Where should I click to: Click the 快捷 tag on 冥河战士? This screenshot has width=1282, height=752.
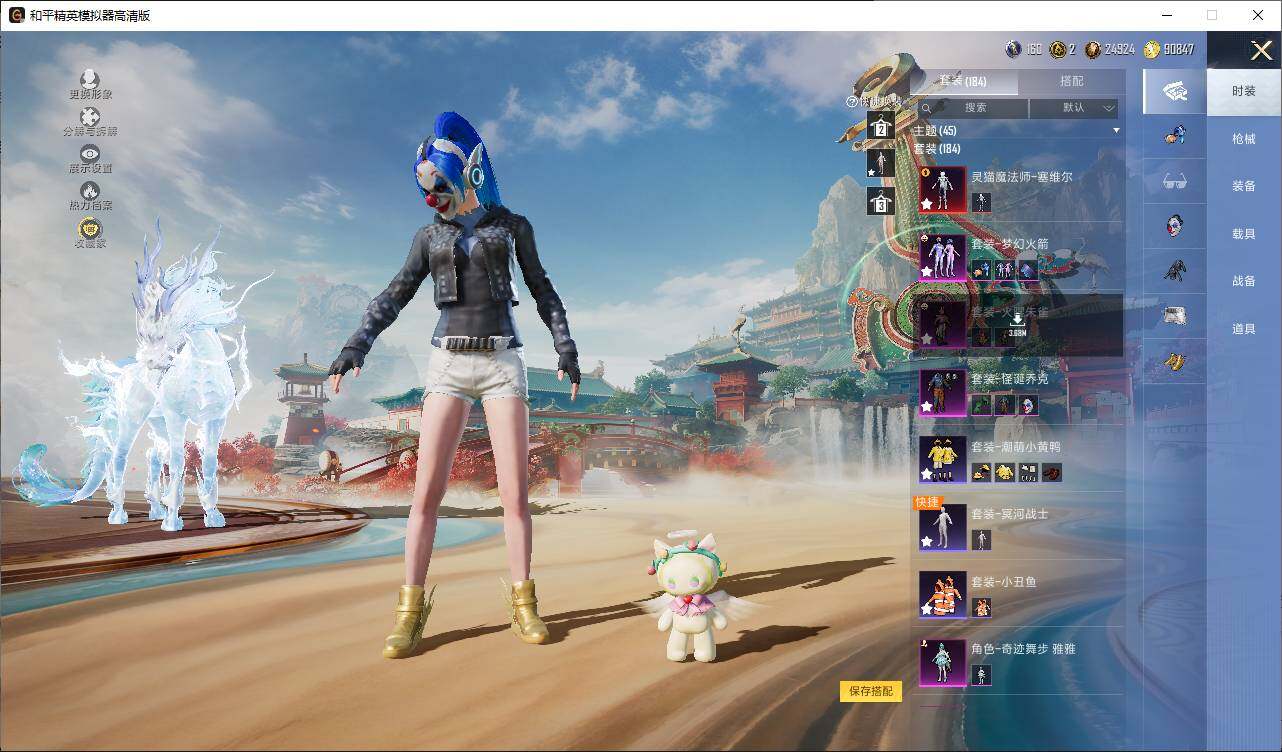click(x=928, y=502)
